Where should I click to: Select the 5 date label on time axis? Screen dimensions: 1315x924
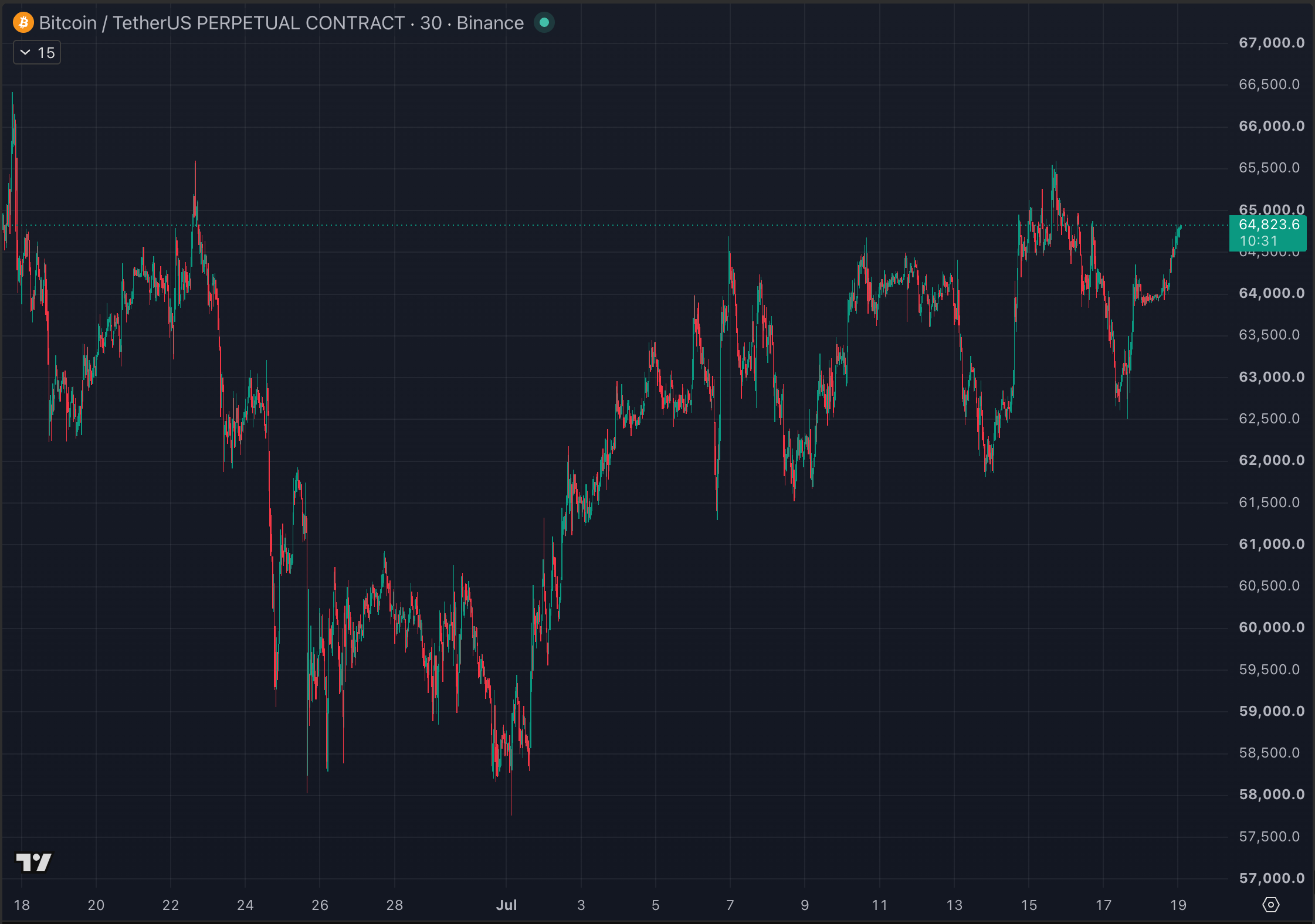[x=656, y=905]
